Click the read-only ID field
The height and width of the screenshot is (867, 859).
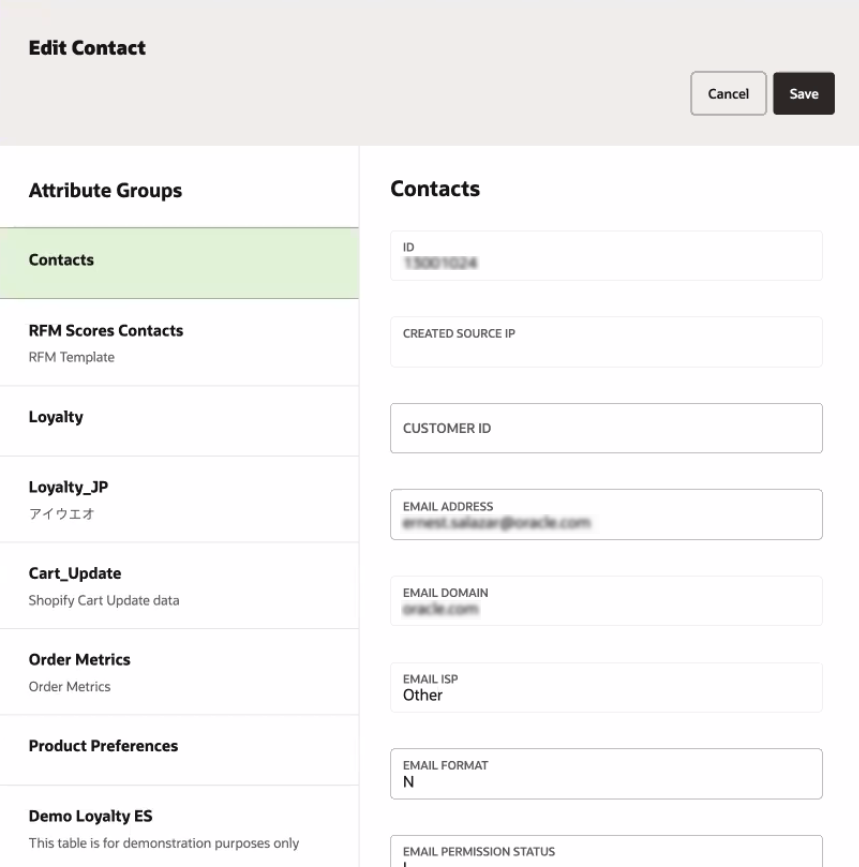coord(606,256)
